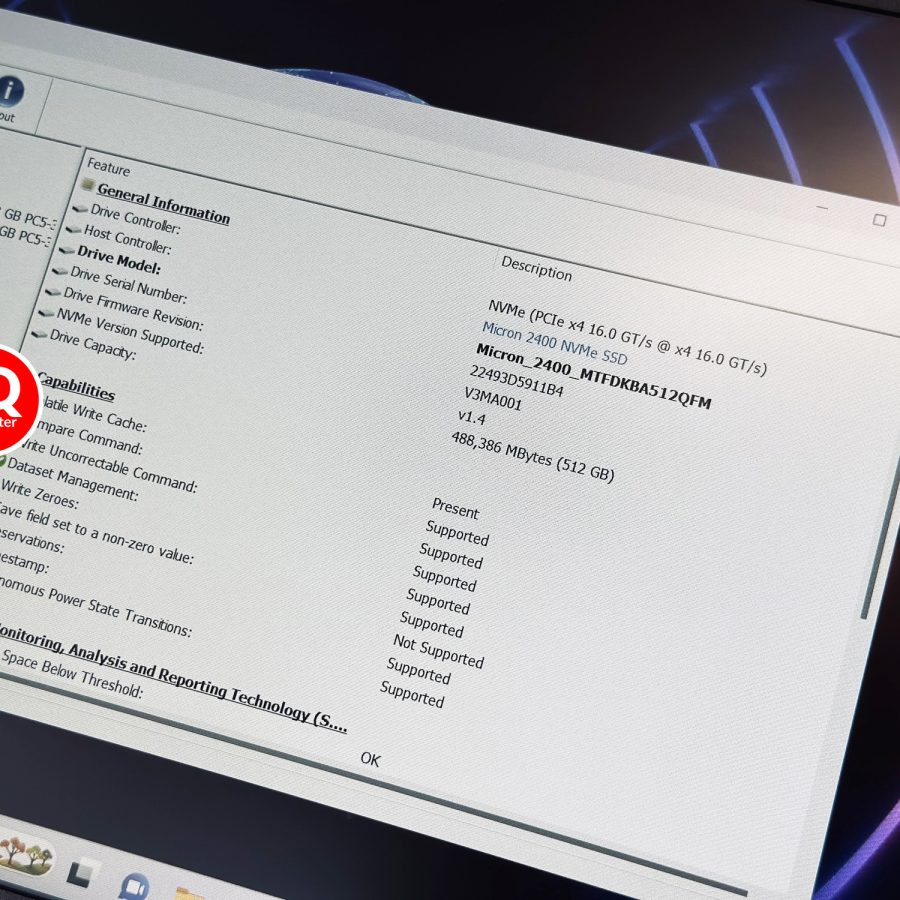Select the Dataset Management row label

(73, 479)
